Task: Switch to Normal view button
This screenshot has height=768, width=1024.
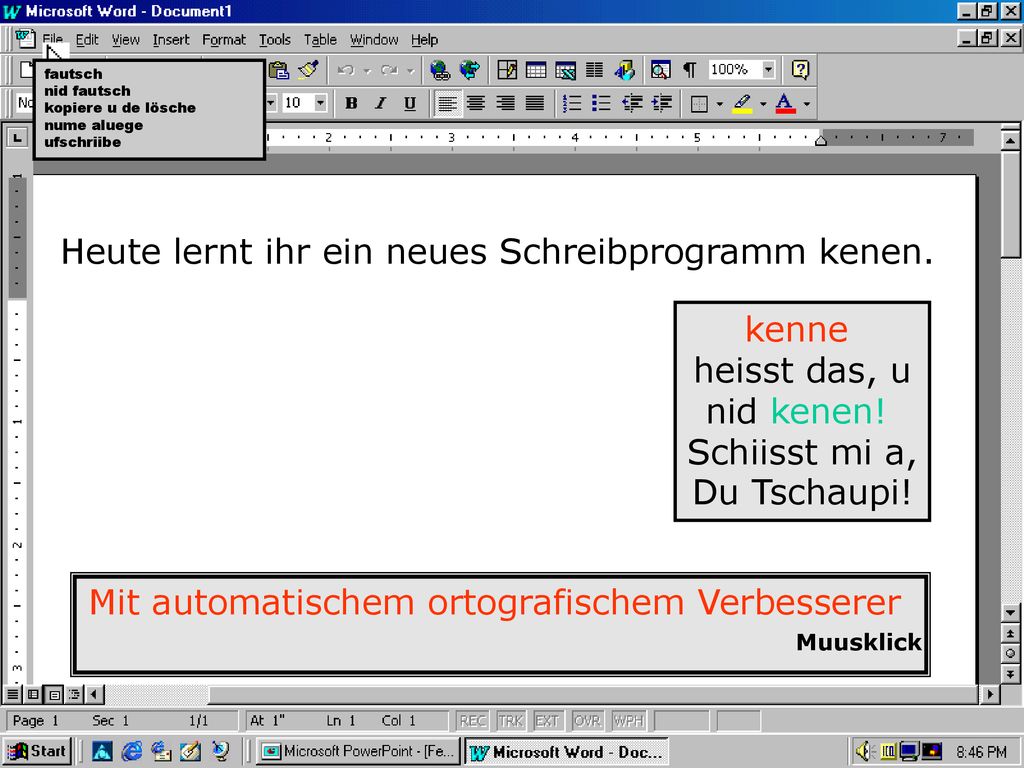Action: pos(12,694)
